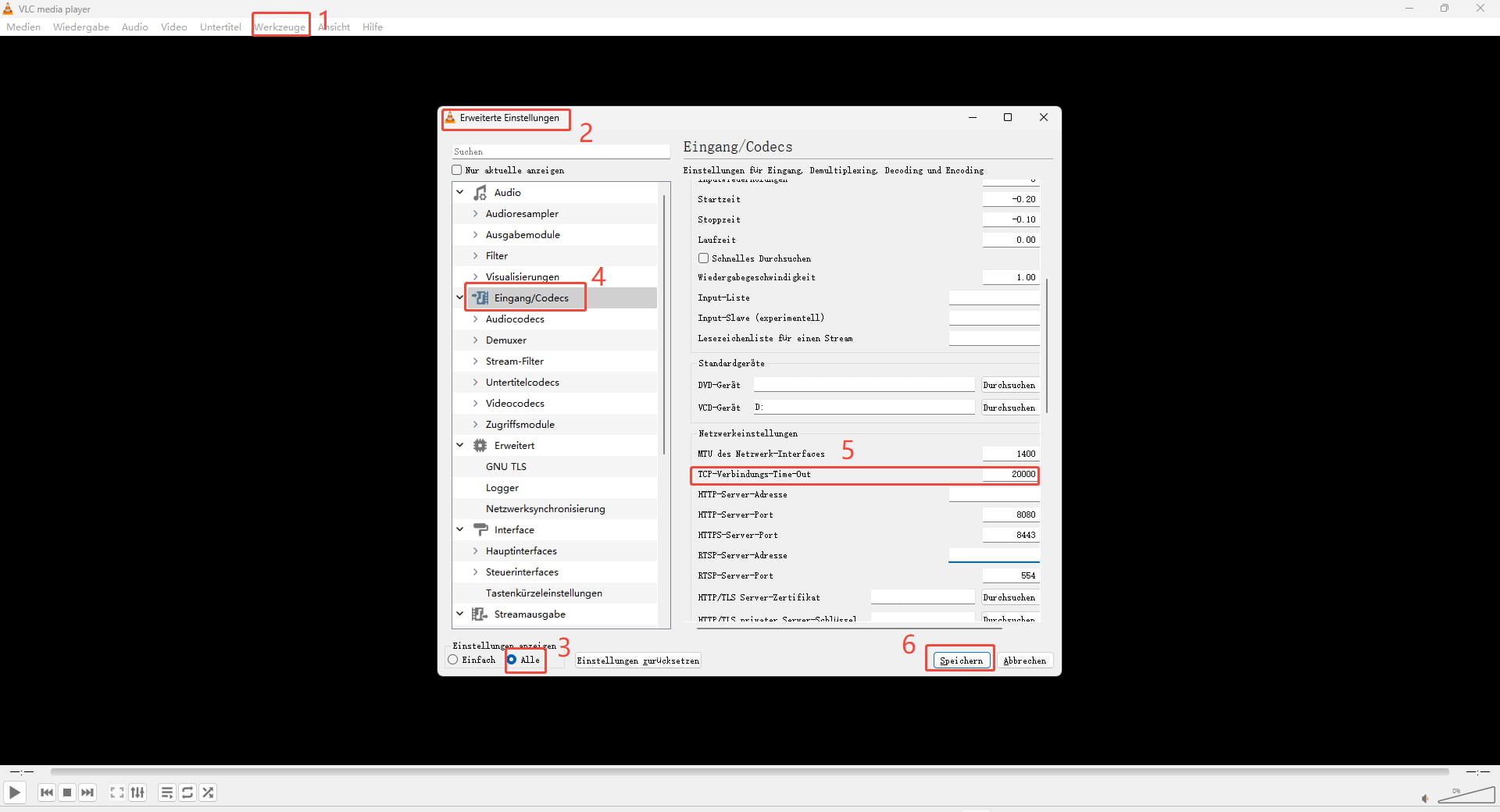Check 'Schnelles Durchsuchen' option
The width and height of the screenshot is (1500, 812).
[x=703, y=258]
